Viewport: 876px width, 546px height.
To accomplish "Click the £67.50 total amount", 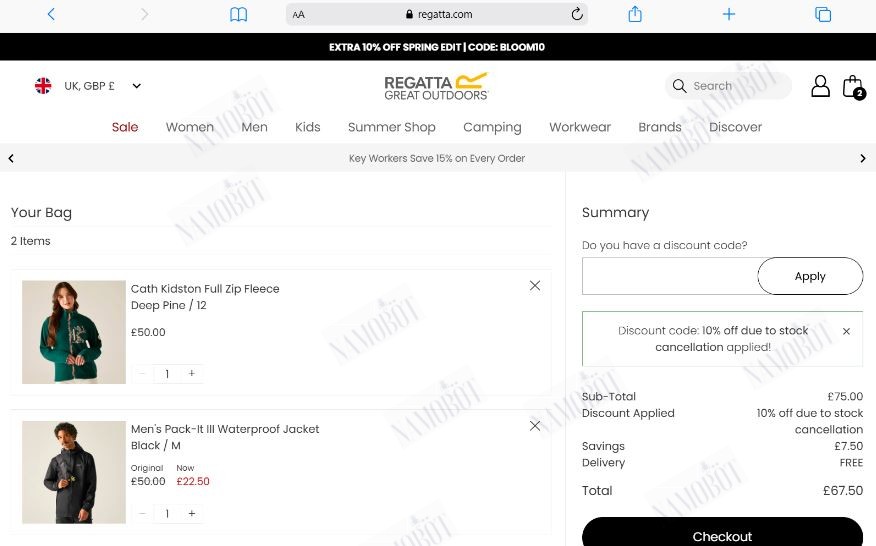I will click(x=843, y=491).
